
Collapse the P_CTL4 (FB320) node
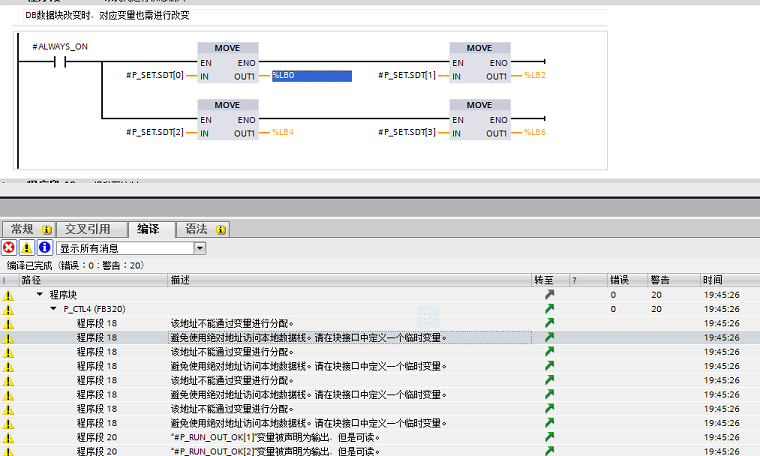[x=53, y=309]
